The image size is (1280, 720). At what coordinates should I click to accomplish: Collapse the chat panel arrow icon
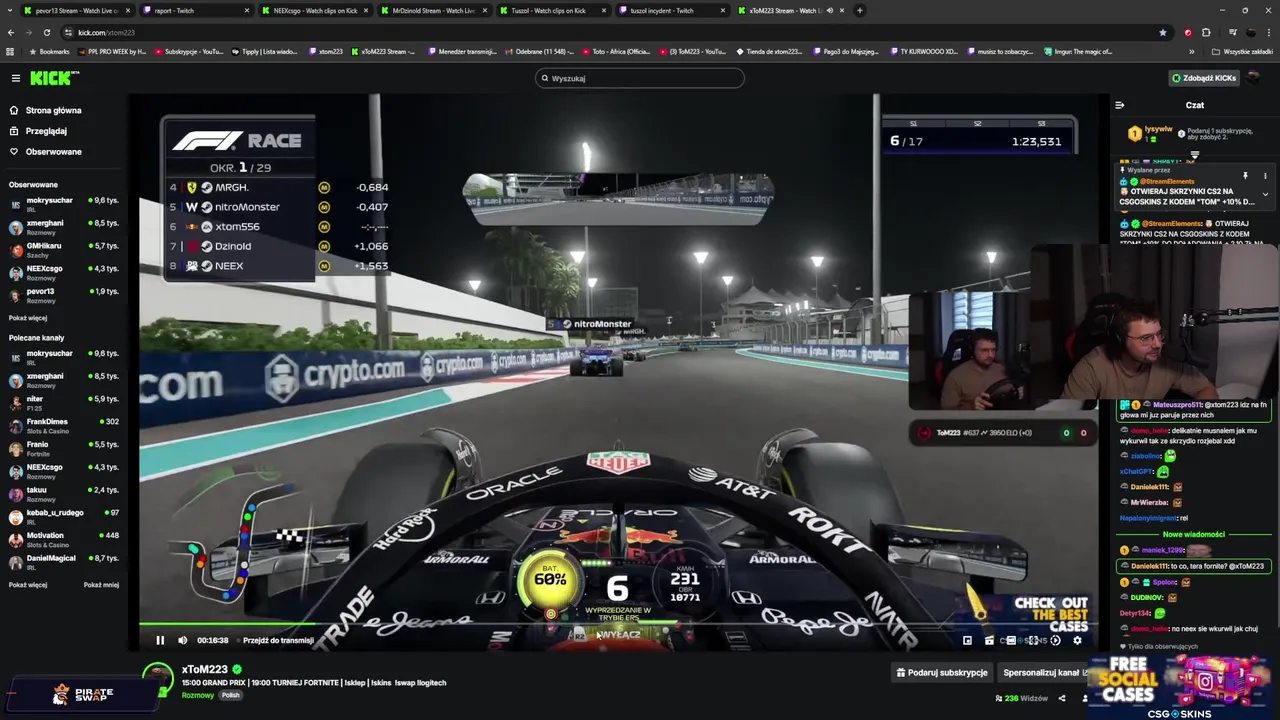coord(1119,105)
